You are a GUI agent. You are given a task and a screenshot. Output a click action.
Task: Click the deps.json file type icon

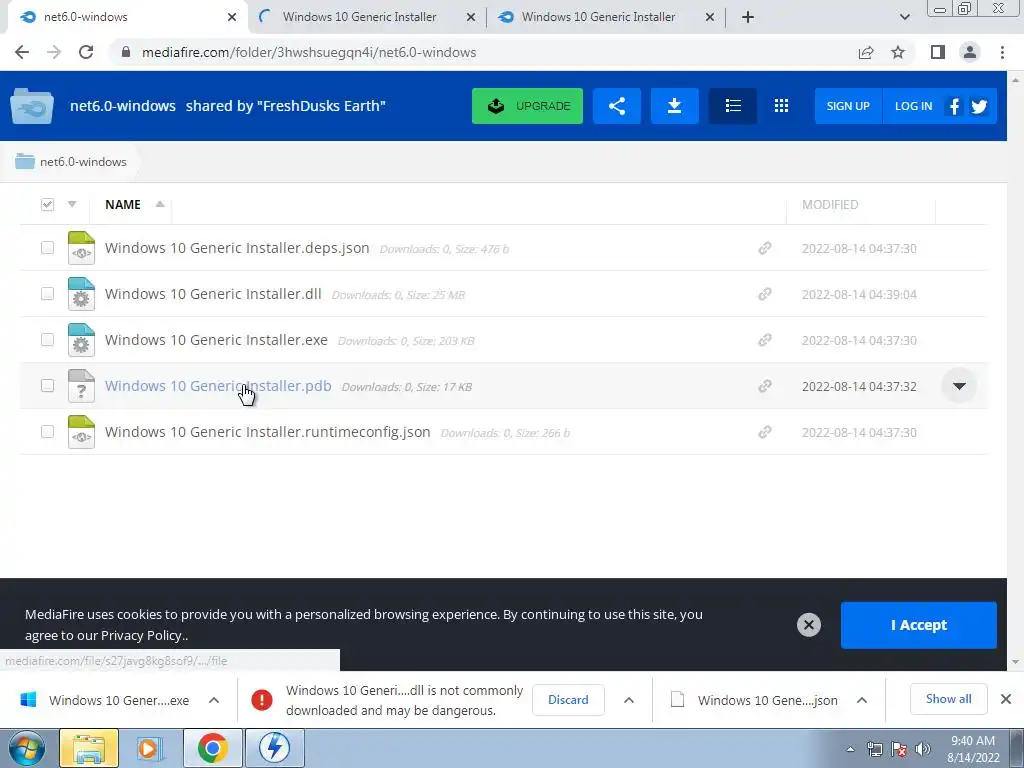point(81,248)
